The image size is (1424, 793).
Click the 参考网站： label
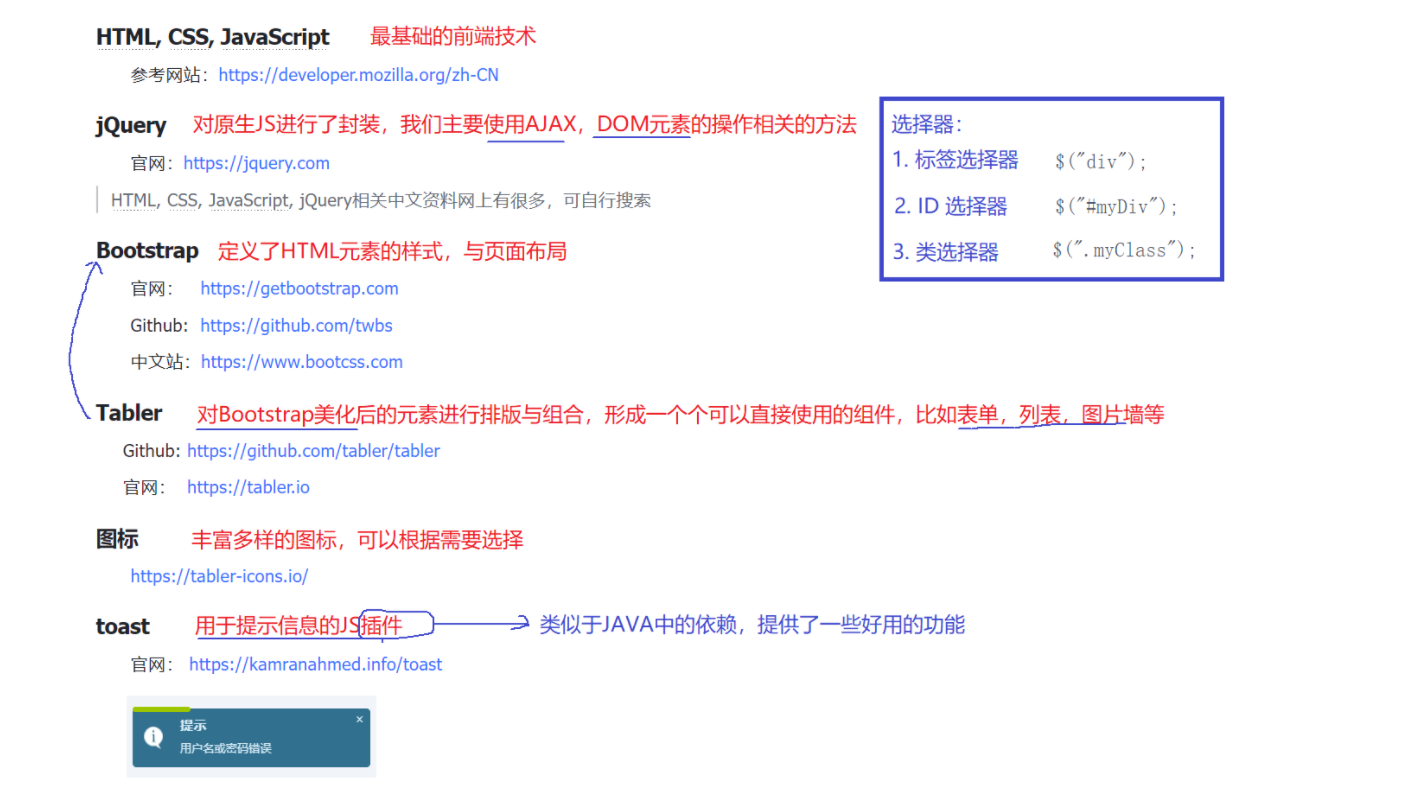171,75
